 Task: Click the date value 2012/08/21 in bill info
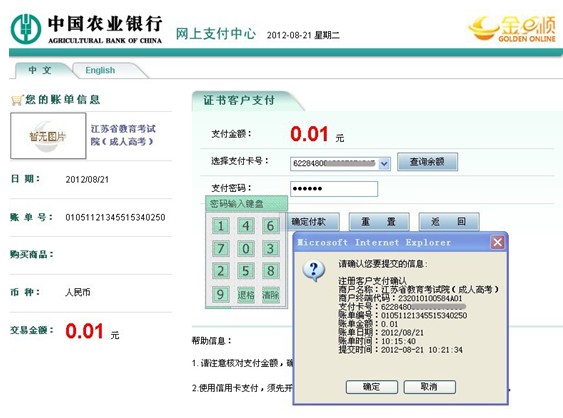[x=87, y=180]
